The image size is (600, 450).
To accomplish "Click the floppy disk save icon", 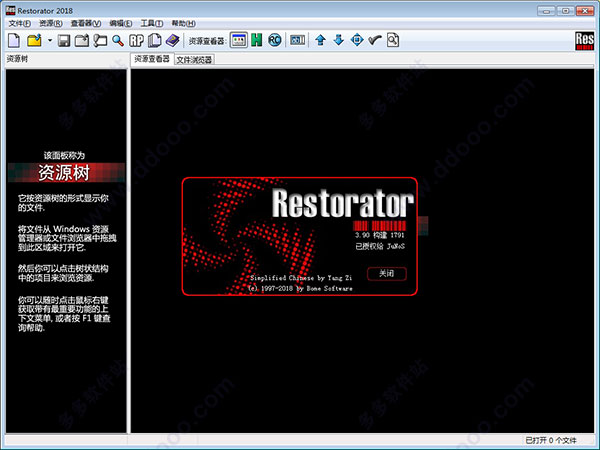I will coord(64,40).
